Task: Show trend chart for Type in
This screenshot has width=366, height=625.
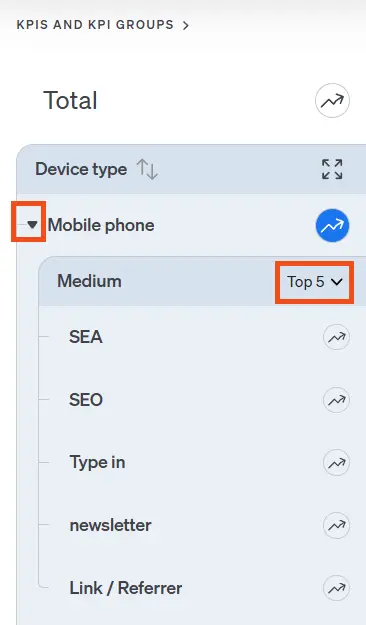Action: click(336, 462)
